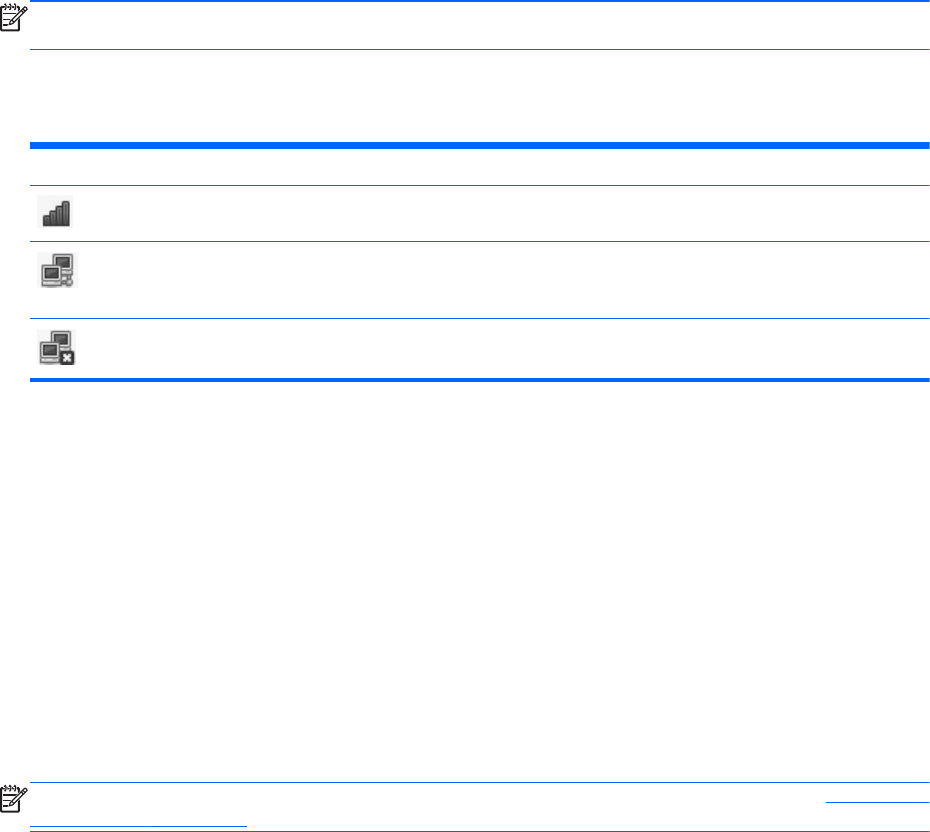
Task: Click the tallest bar of the signal icon
Action: (x=66, y=210)
